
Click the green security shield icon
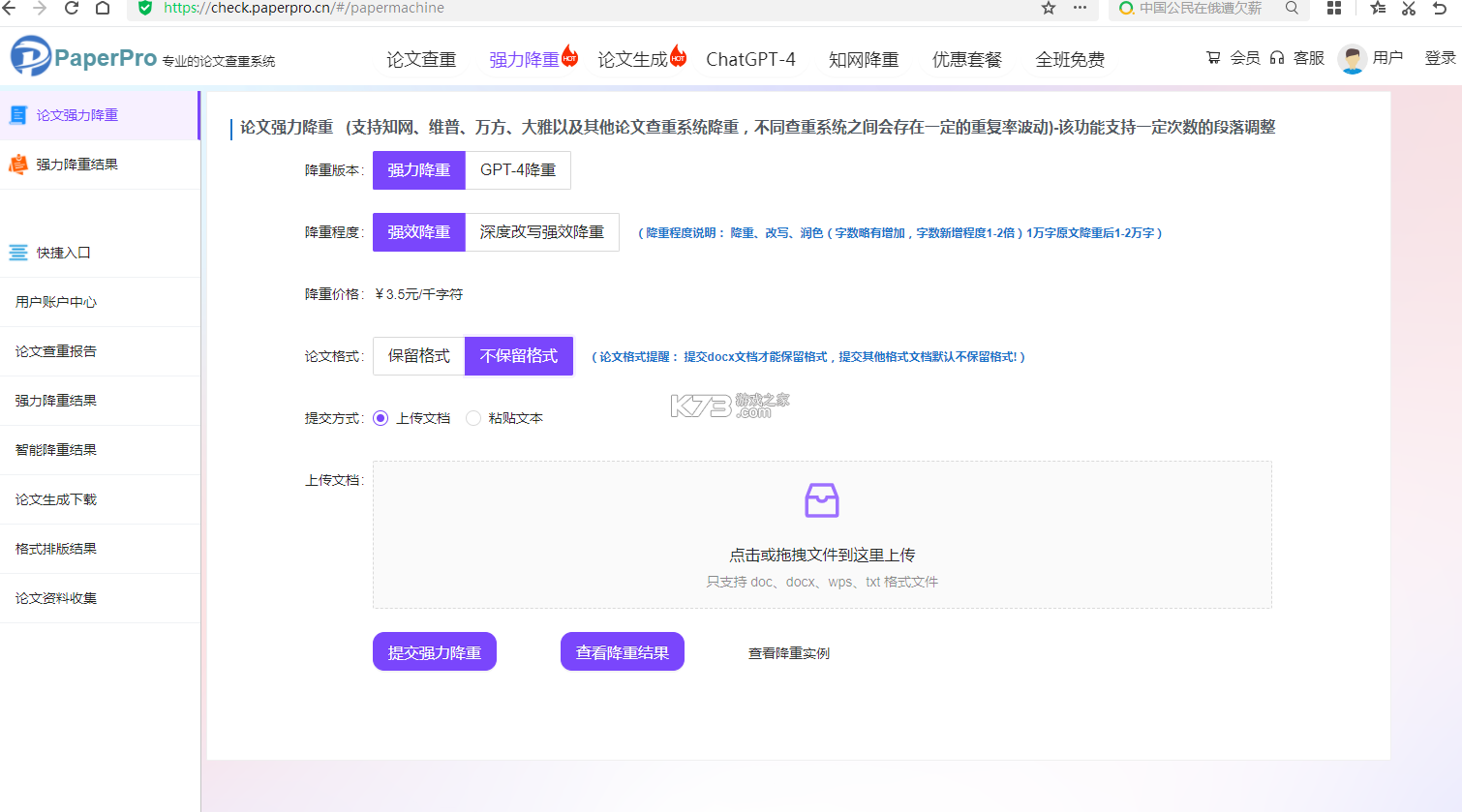click(x=145, y=8)
